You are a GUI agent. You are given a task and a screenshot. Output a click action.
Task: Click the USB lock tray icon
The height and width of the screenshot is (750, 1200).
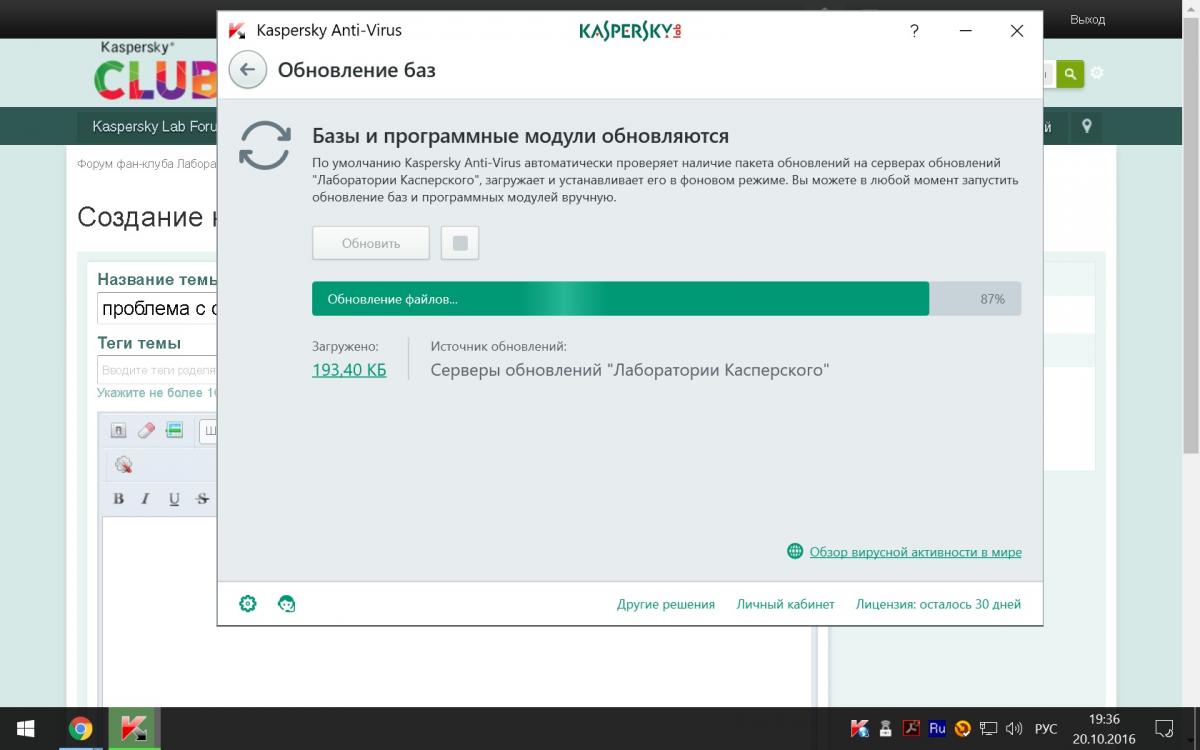885,729
